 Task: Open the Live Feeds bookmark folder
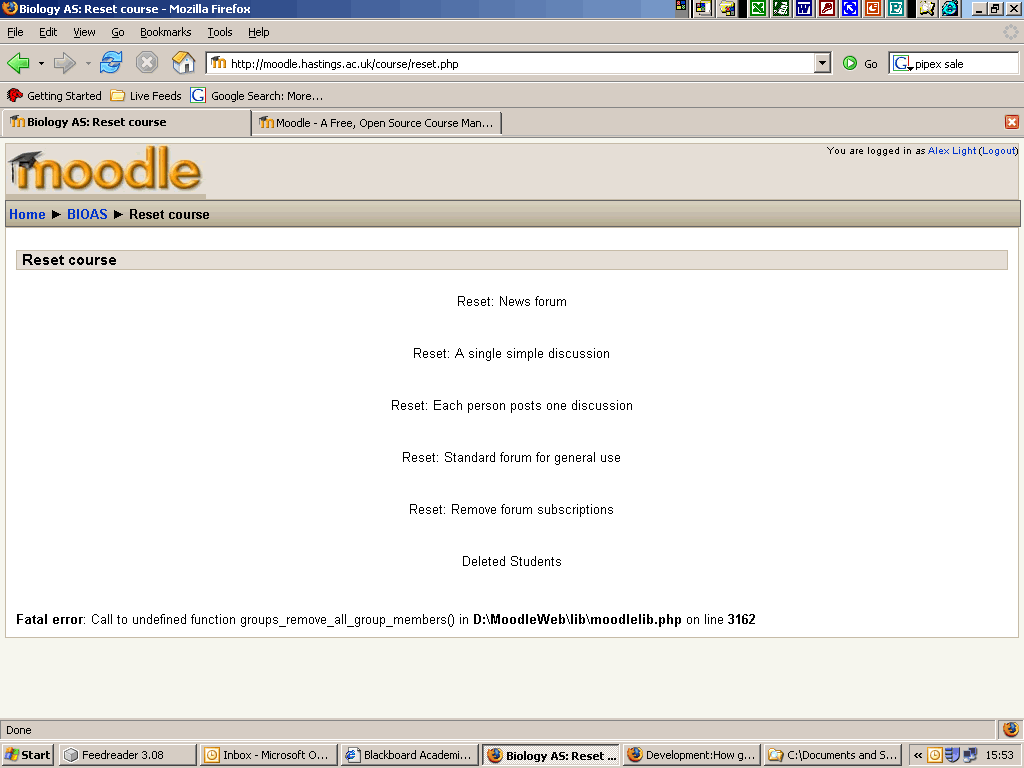point(146,95)
